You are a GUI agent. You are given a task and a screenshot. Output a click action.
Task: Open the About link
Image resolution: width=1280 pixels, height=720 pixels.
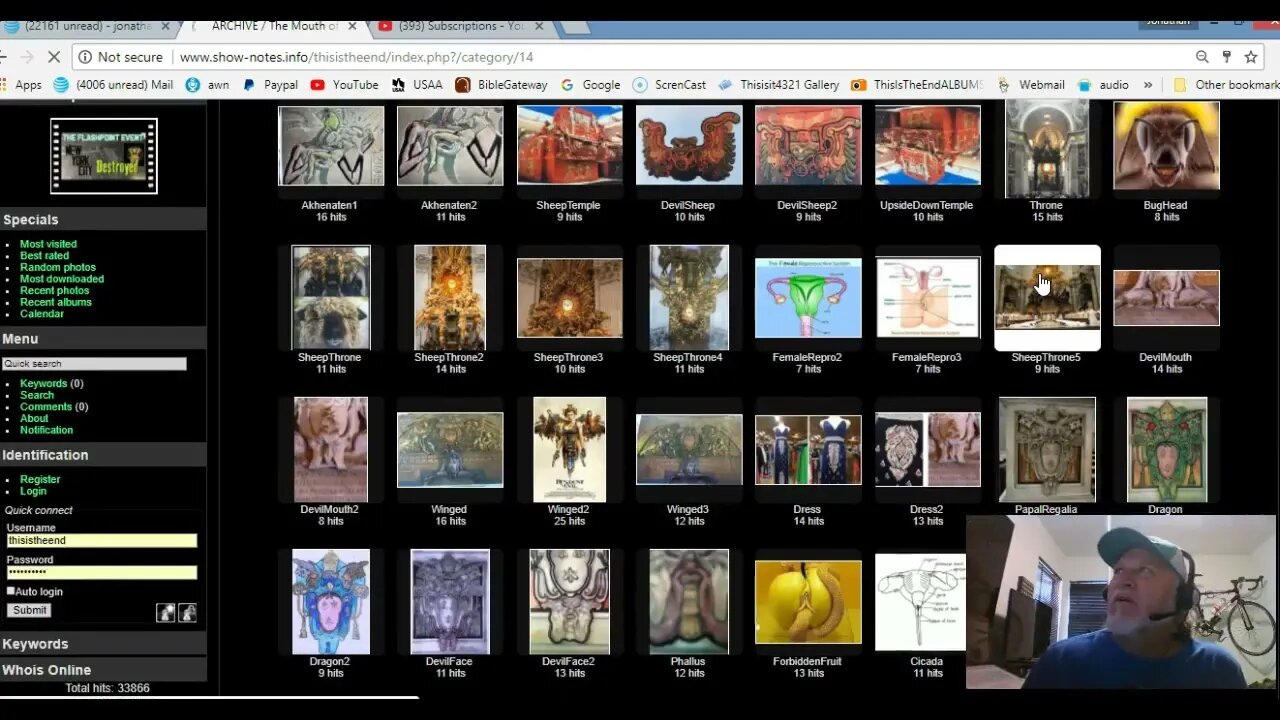[x=34, y=418]
